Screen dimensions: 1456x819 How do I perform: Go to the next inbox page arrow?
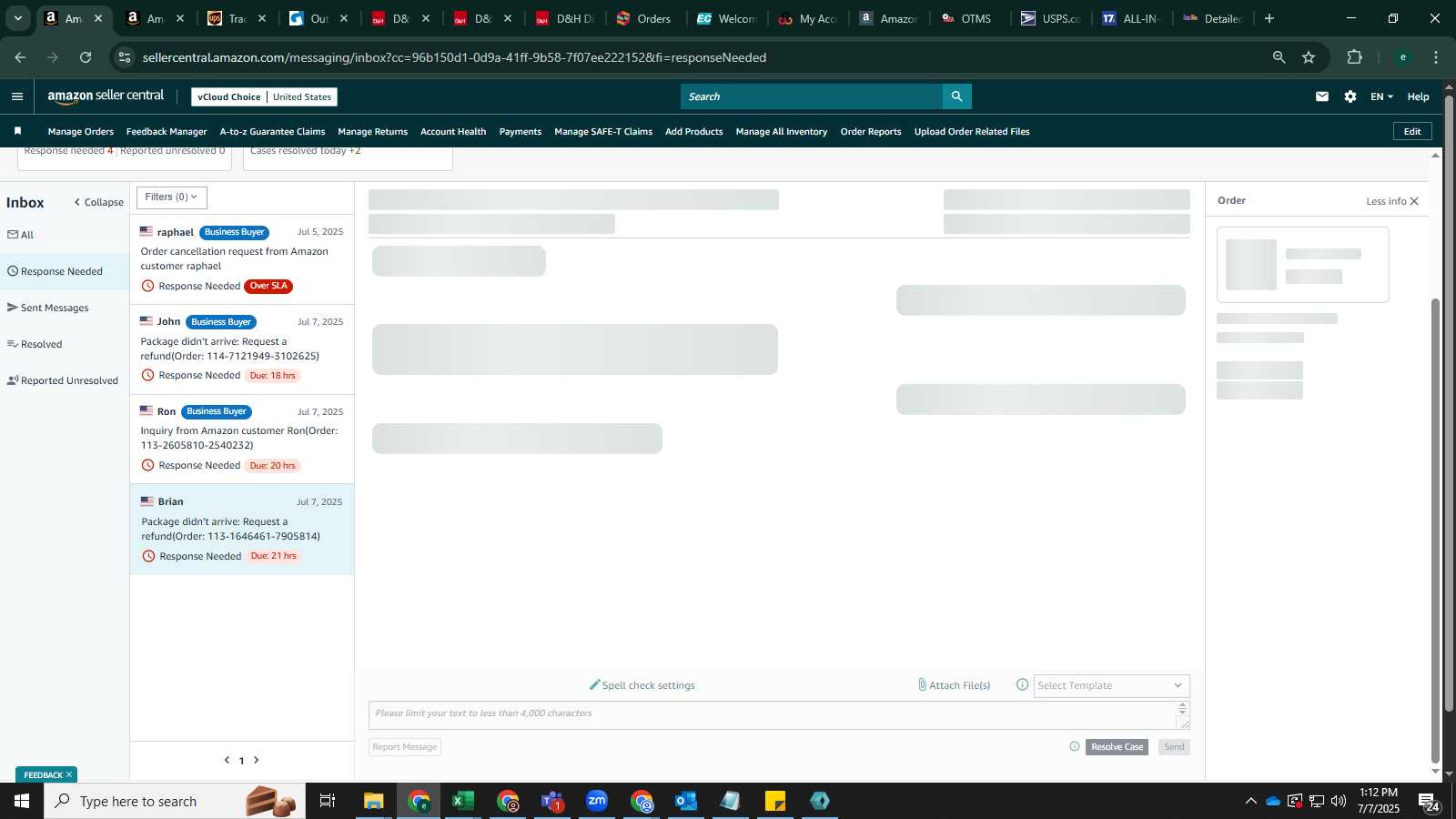pos(257,760)
